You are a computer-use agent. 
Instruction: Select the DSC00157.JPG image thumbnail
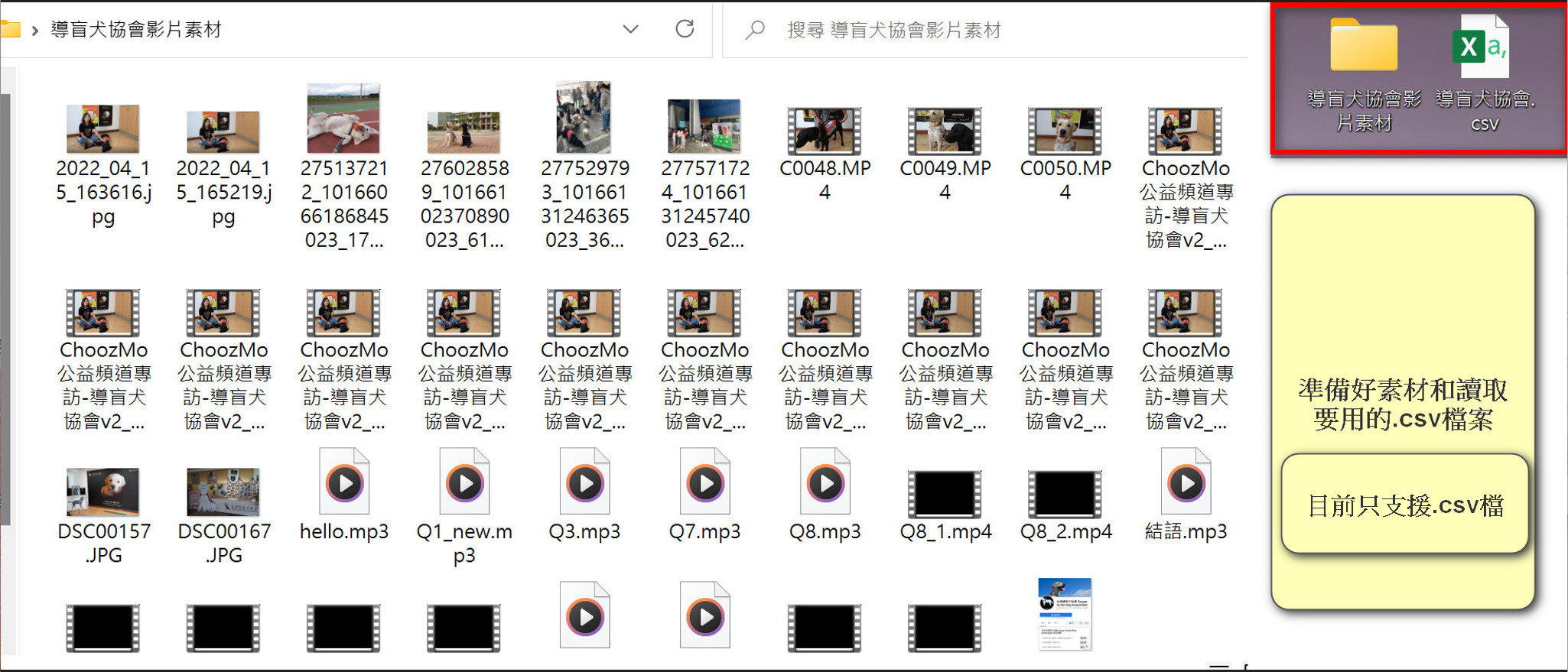[103, 493]
